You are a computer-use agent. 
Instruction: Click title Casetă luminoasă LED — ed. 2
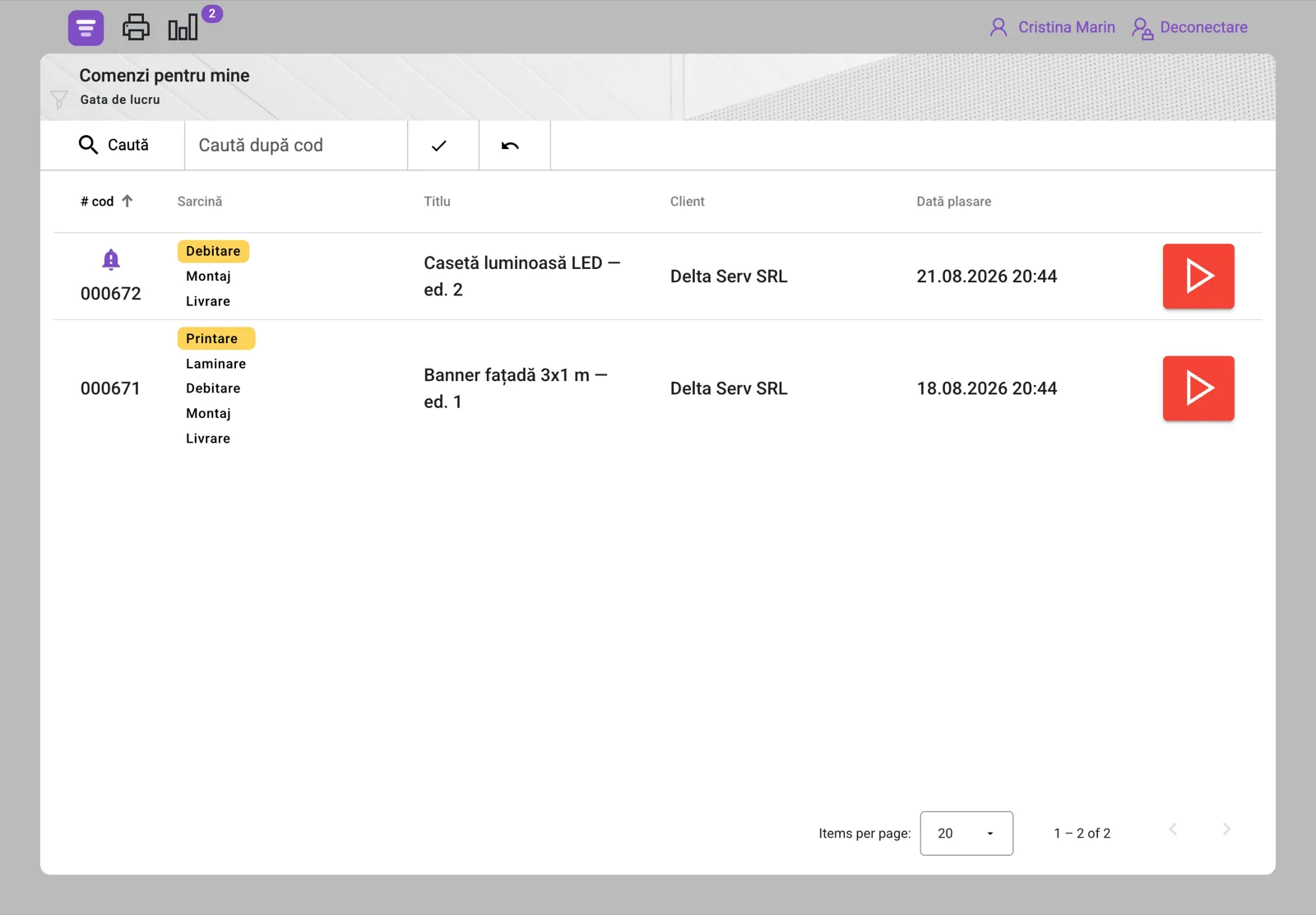point(522,276)
